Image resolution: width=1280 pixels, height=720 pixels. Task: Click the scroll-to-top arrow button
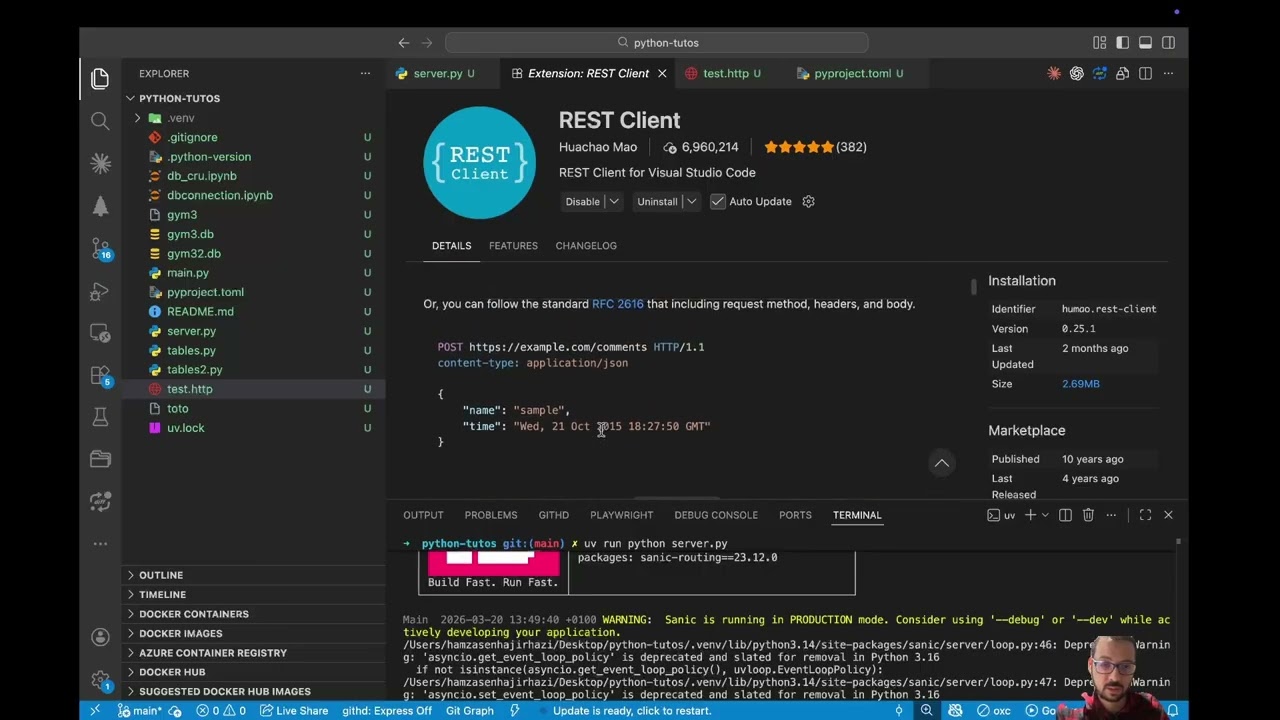tap(941, 463)
